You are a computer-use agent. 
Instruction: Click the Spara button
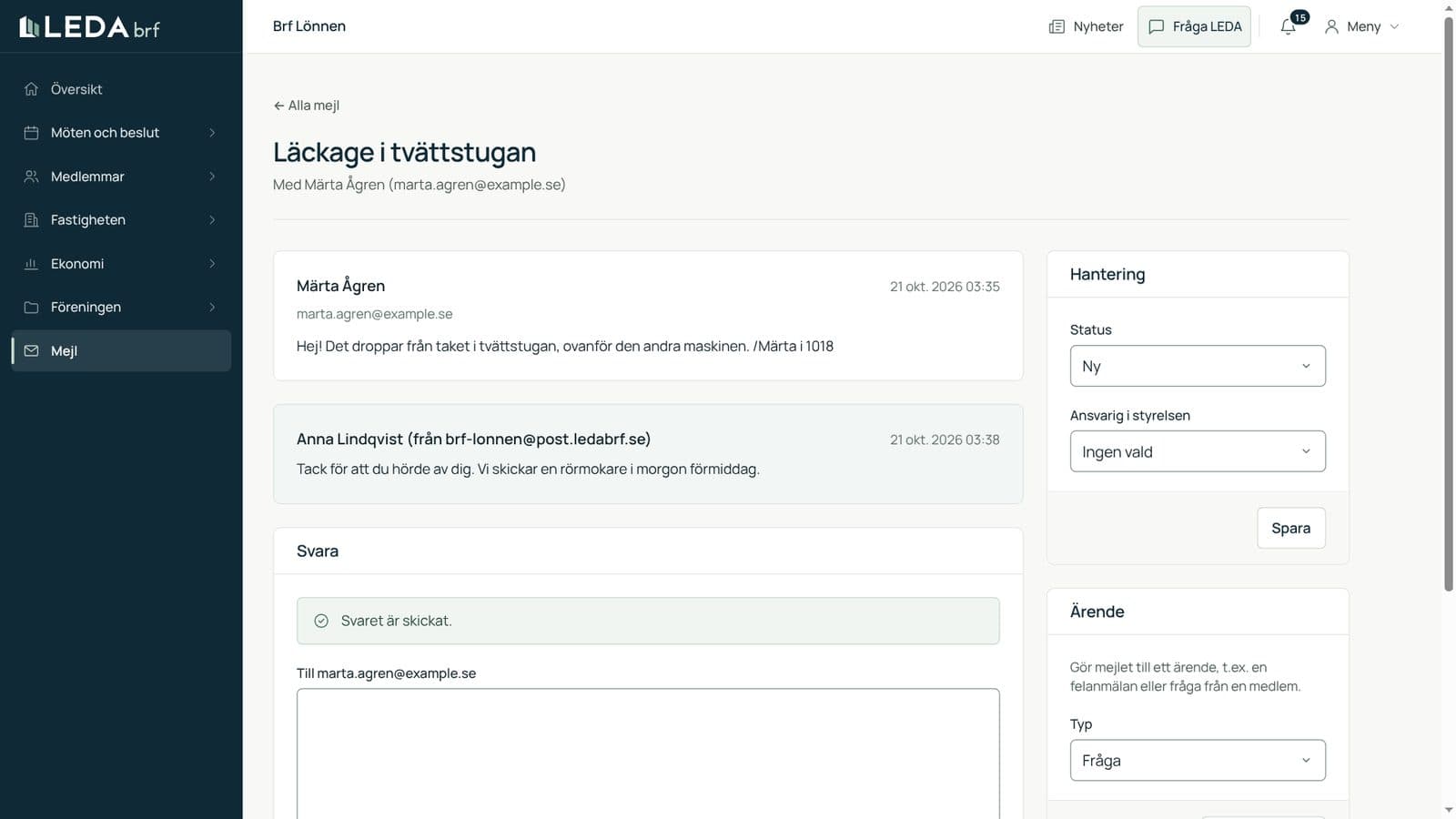pos(1290,528)
